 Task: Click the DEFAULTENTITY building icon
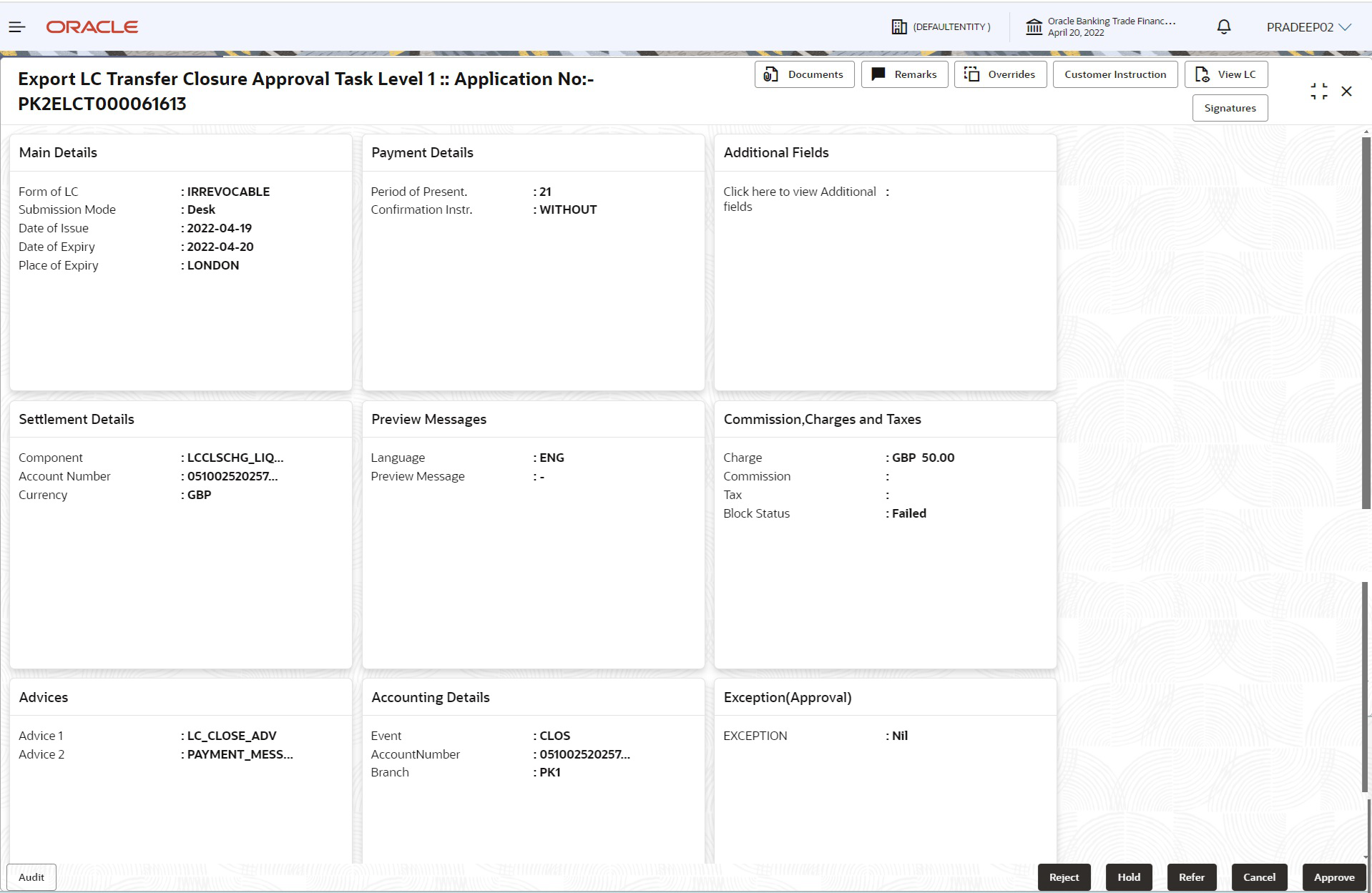[x=899, y=26]
